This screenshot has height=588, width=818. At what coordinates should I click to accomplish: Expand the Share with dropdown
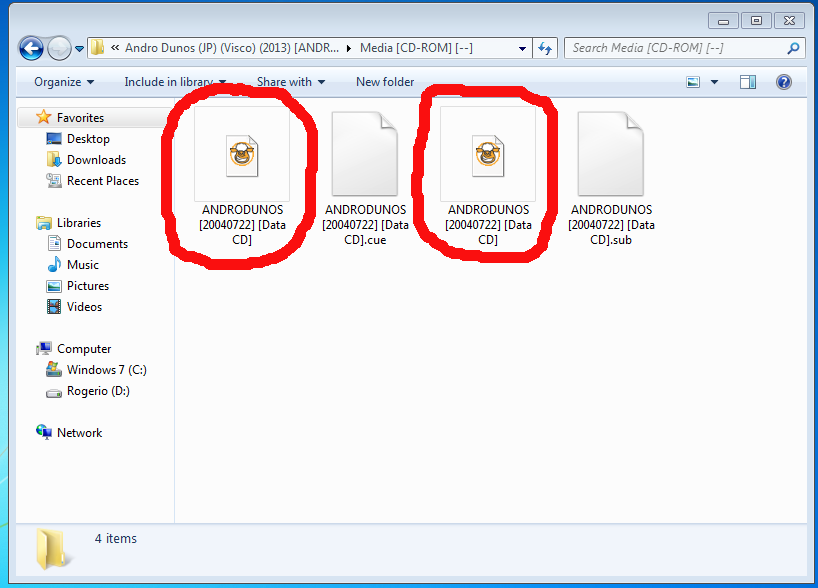(x=291, y=82)
